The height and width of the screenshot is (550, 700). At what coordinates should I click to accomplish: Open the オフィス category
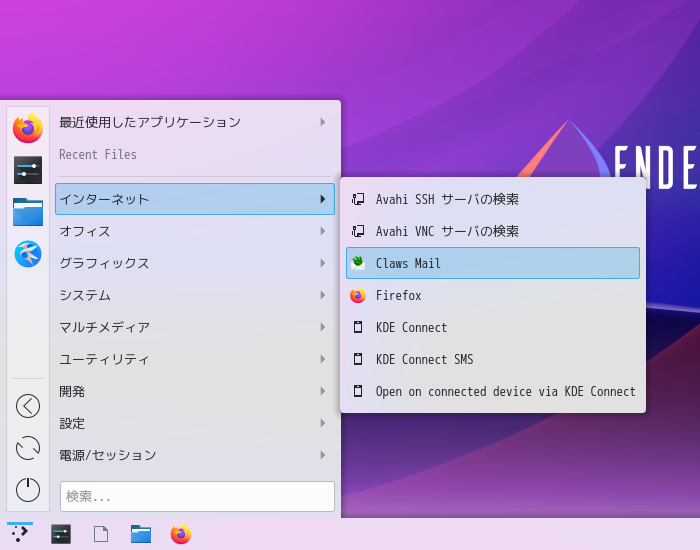point(195,231)
